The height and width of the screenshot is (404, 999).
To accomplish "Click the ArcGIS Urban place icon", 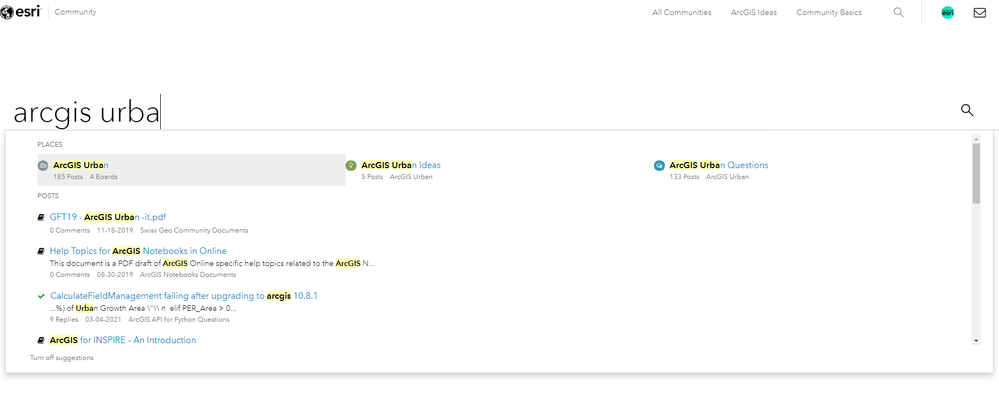I will tap(43, 165).
